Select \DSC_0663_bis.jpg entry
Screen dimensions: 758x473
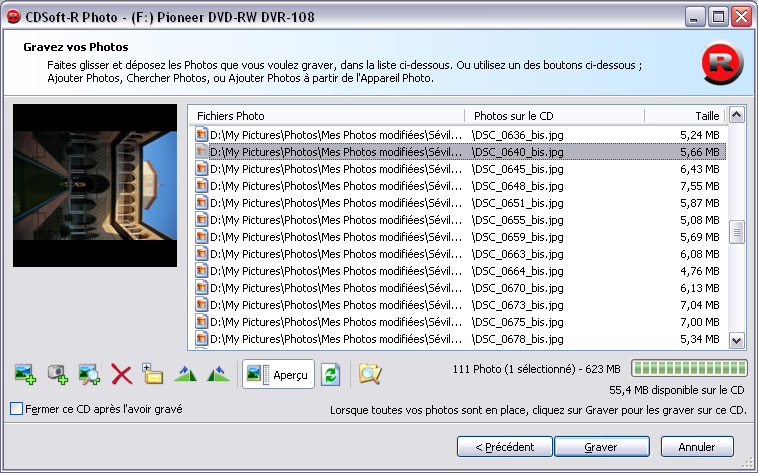coord(517,254)
